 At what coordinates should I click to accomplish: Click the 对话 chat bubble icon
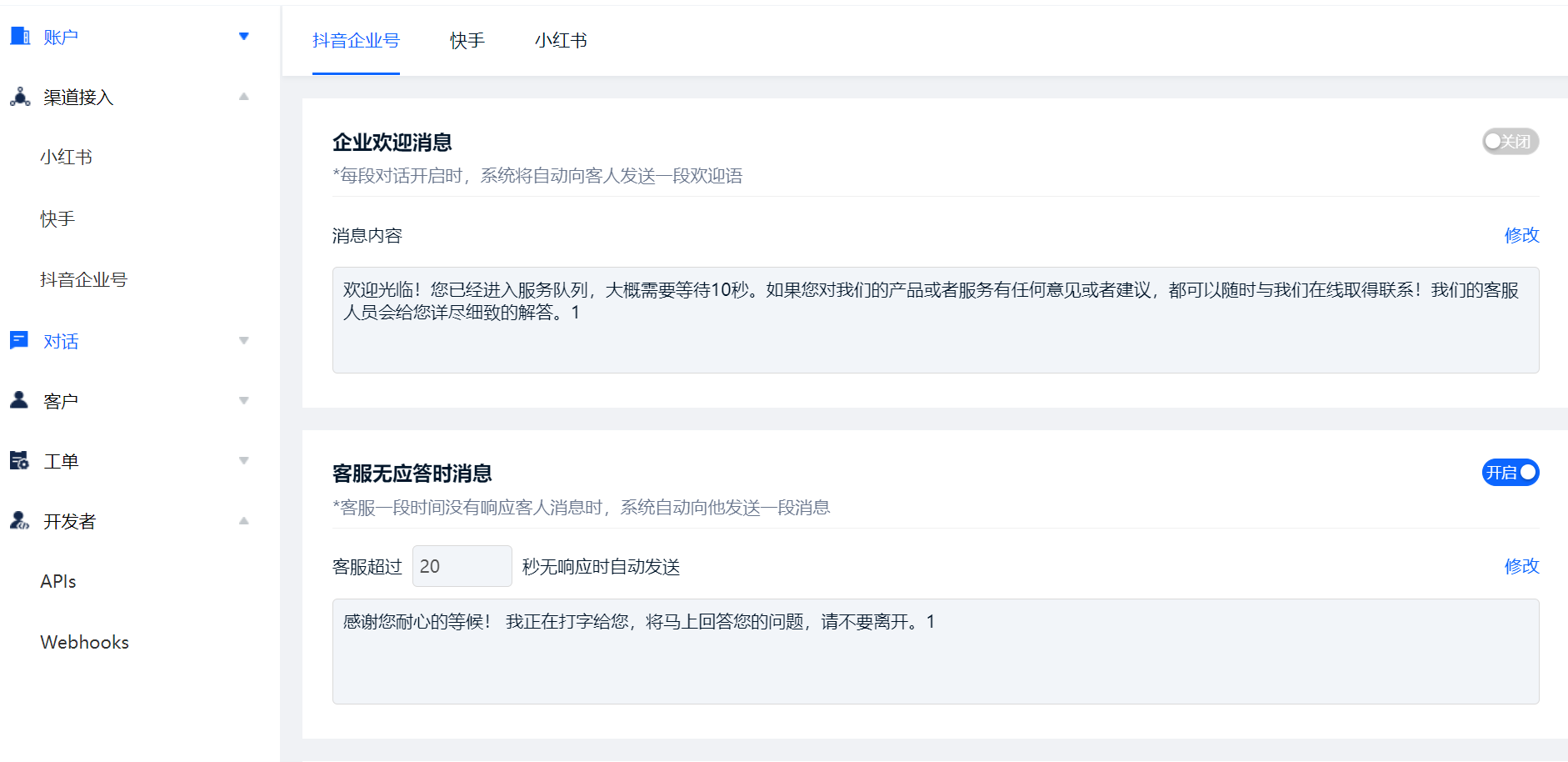pyautogui.click(x=19, y=340)
